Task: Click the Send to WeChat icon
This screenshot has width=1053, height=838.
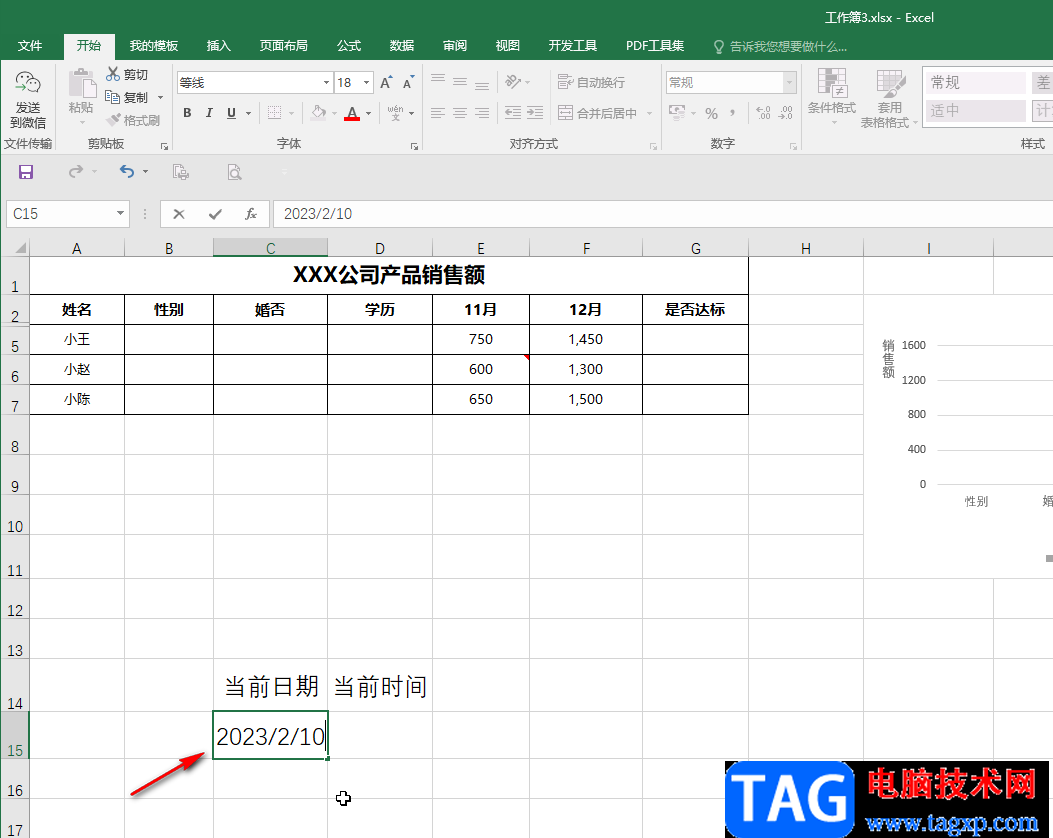Action: [28, 100]
